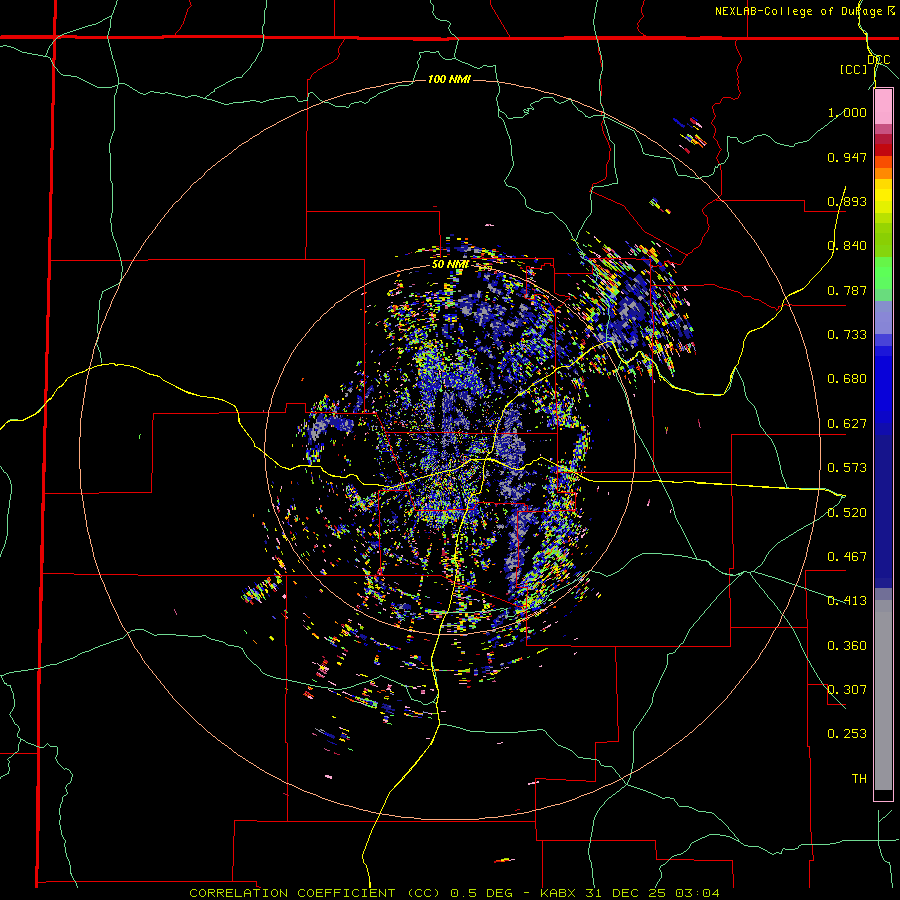Click the TH threshold label on the scale
The height and width of the screenshot is (900, 900).
point(859,779)
